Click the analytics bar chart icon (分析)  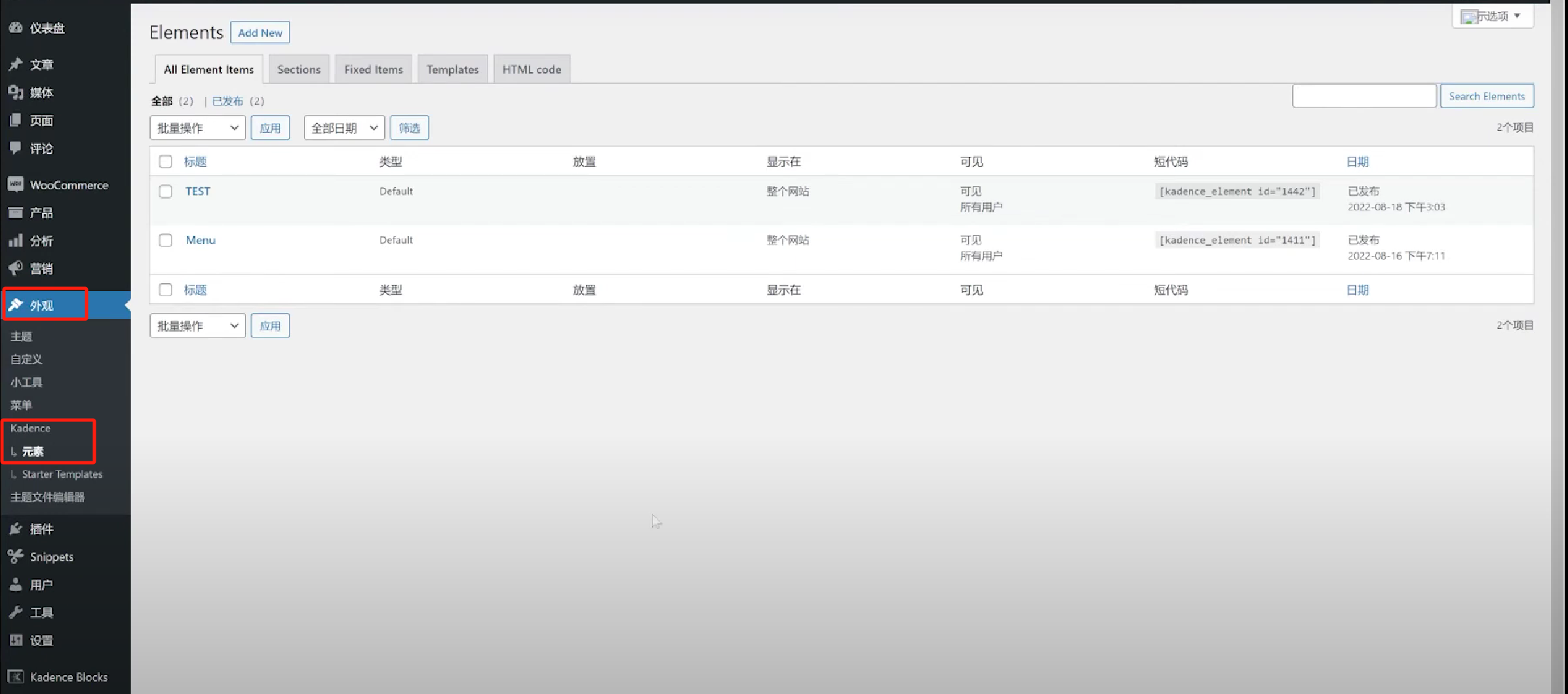click(16, 241)
